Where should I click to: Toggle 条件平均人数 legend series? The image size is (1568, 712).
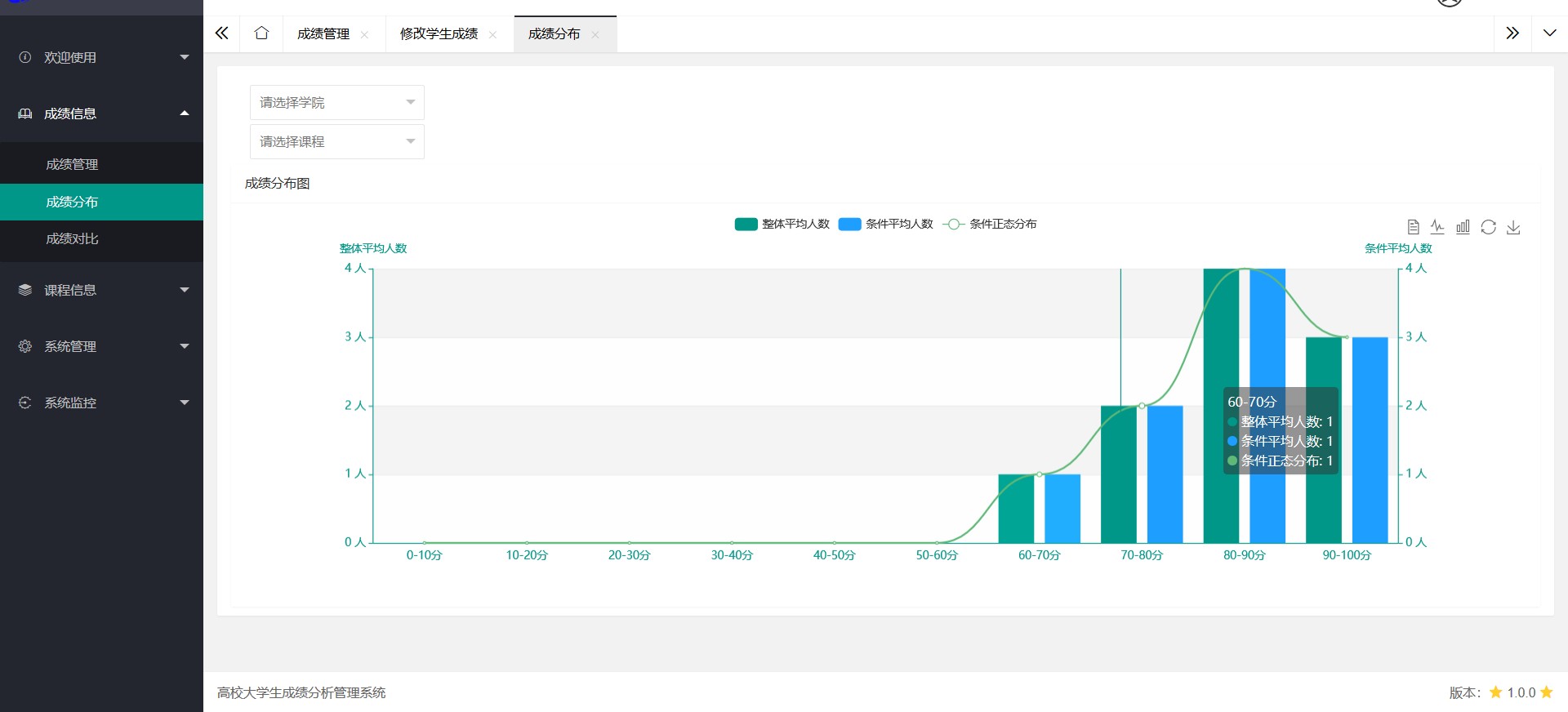point(885,224)
